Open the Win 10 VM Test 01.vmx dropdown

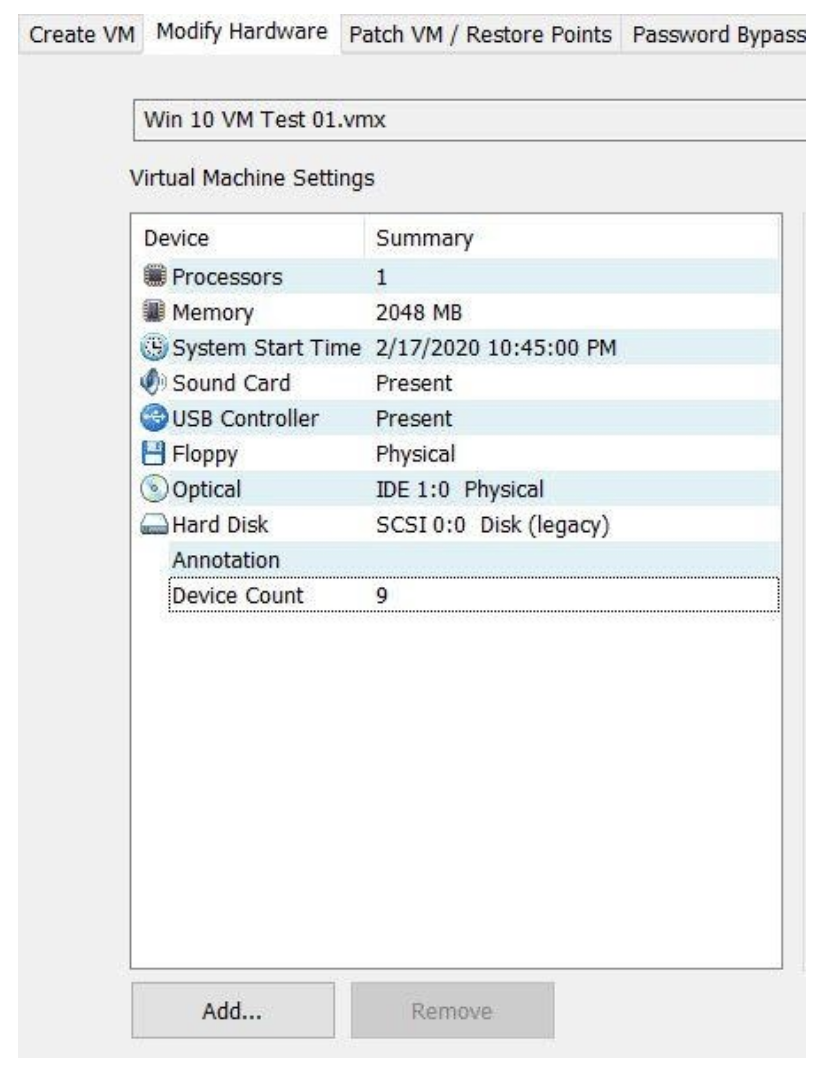click(x=468, y=121)
